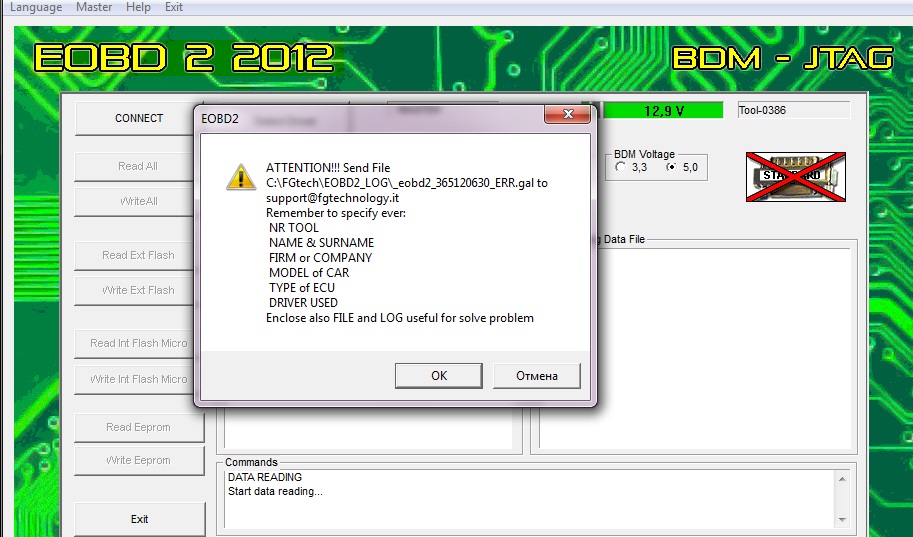
Task: Click the WriteAll button
Action: [x=139, y=202]
